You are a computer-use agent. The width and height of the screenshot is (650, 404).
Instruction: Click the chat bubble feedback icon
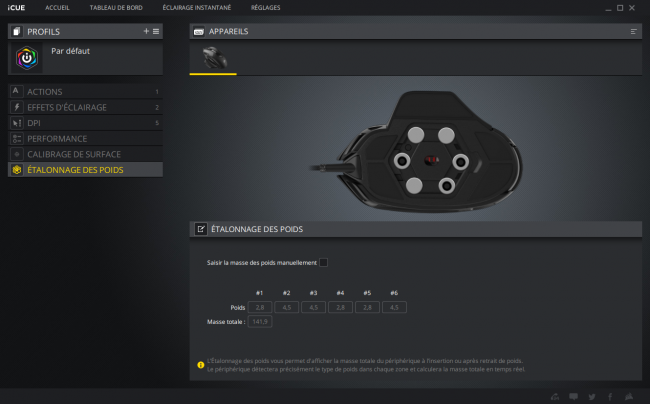pyautogui.click(x=573, y=397)
